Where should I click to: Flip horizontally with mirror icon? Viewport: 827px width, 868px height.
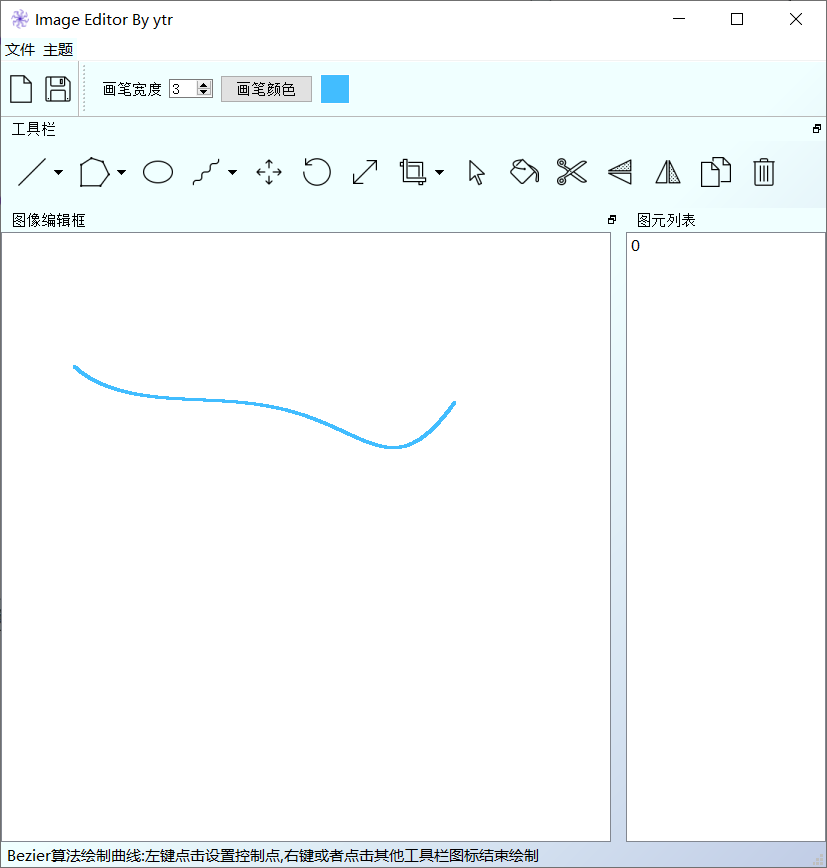668,172
